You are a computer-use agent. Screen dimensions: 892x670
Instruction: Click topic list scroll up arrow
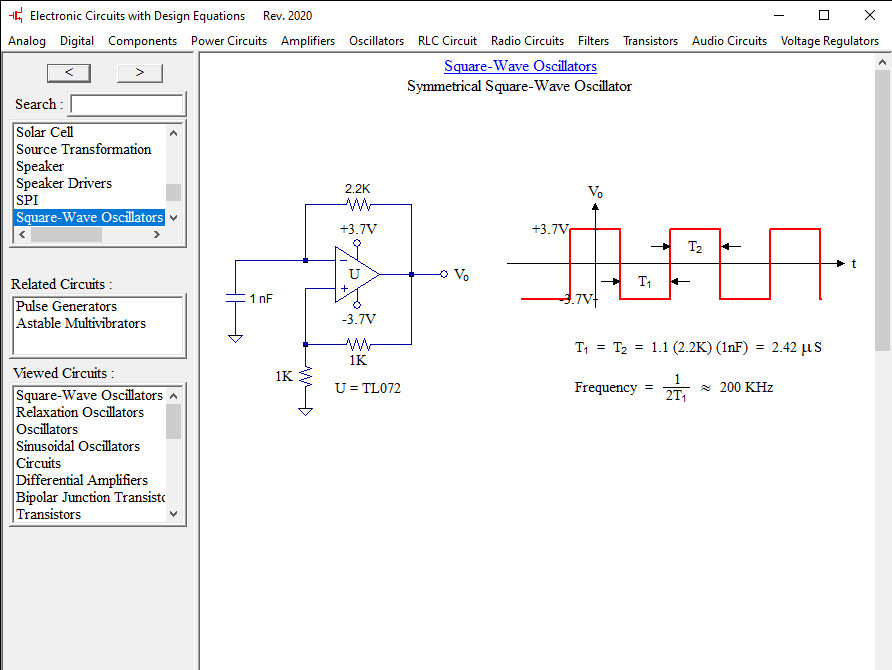point(174,133)
